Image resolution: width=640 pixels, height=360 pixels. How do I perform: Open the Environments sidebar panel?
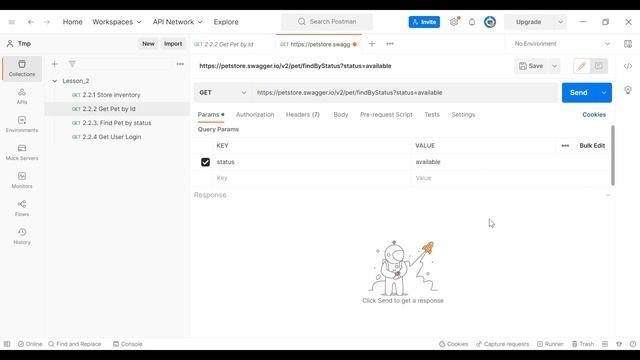click(22, 124)
